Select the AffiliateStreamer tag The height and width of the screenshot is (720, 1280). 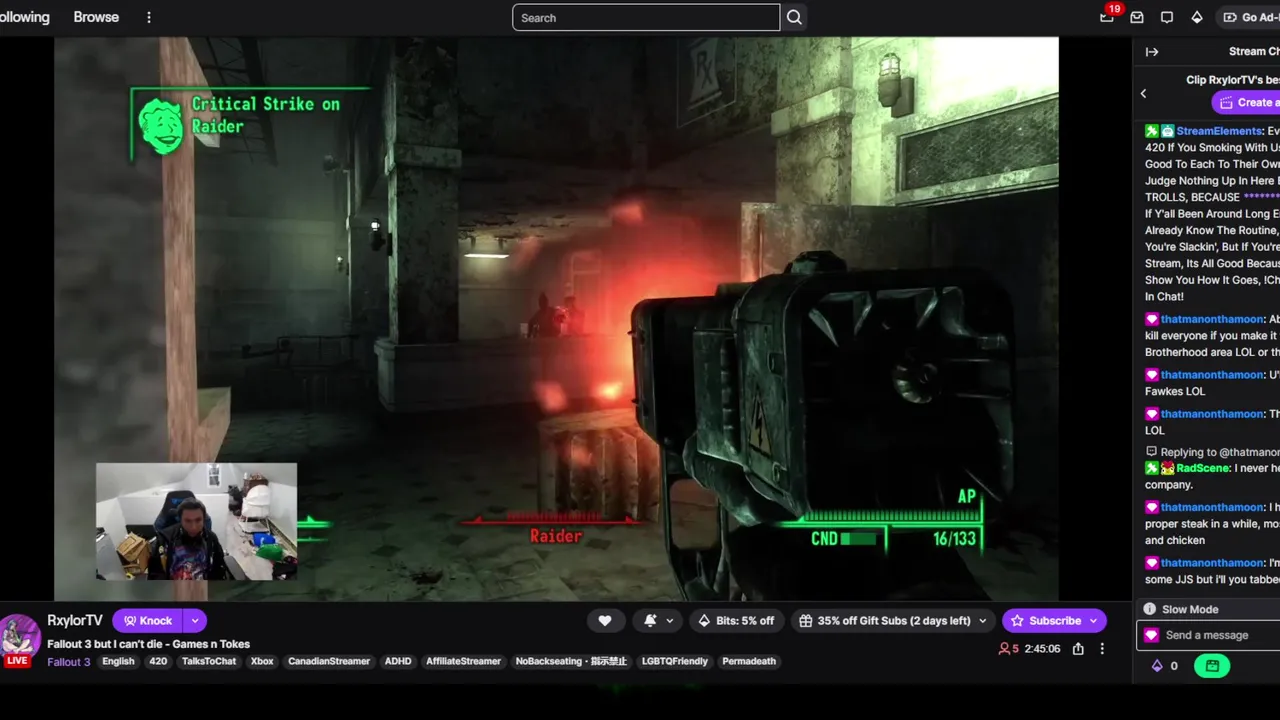pyautogui.click(x=463, y=662)
